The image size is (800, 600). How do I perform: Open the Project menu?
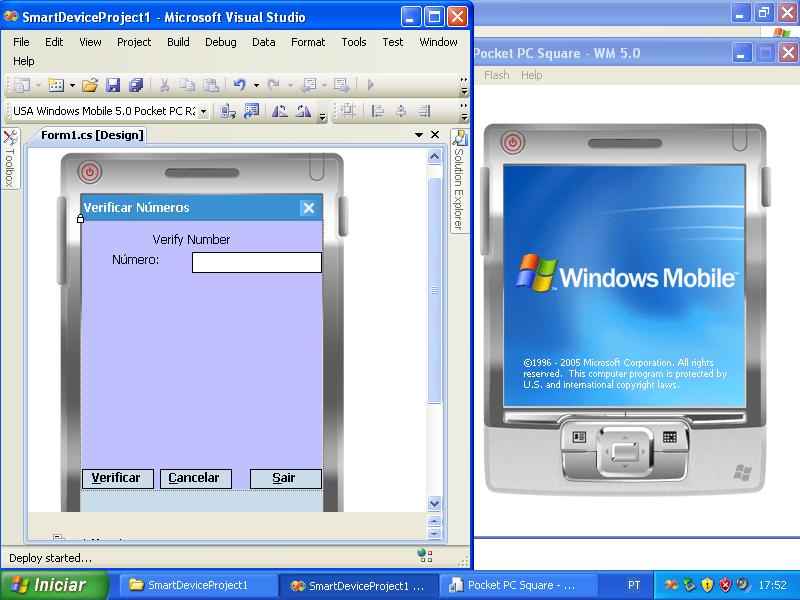pos(134,42)
